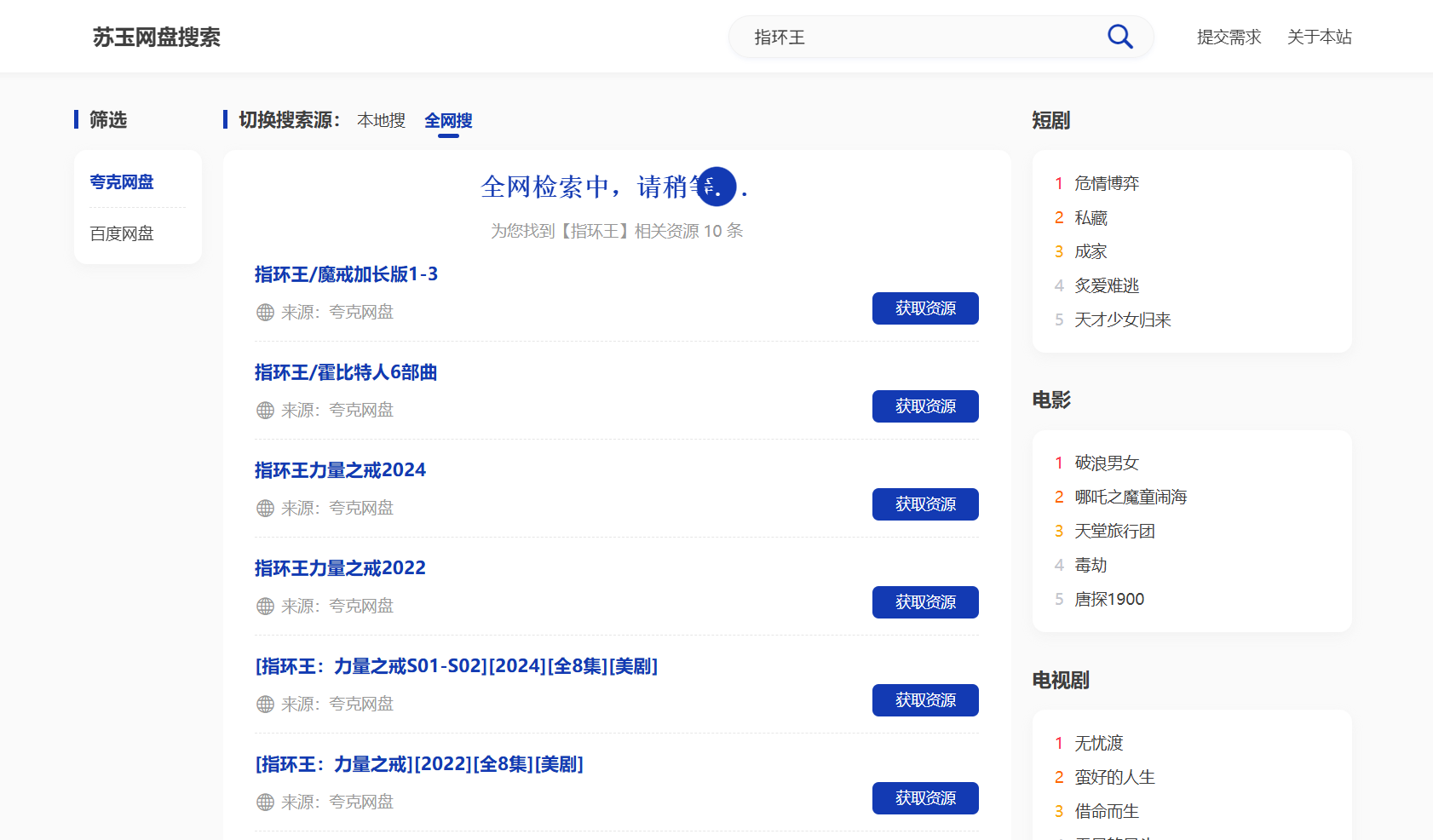Image resolution: width=1433 pixels, height=840 pixels.
Task: Click globe icon beside first result source
Action: 265,313
